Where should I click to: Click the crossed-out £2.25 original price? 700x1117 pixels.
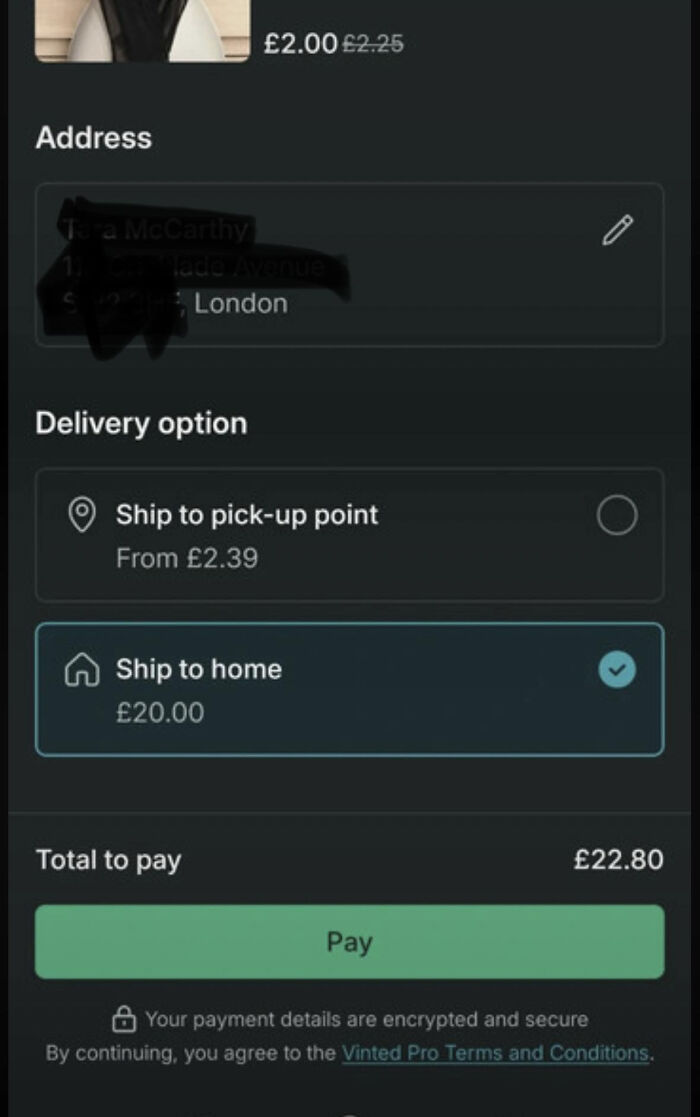point(370,42)
